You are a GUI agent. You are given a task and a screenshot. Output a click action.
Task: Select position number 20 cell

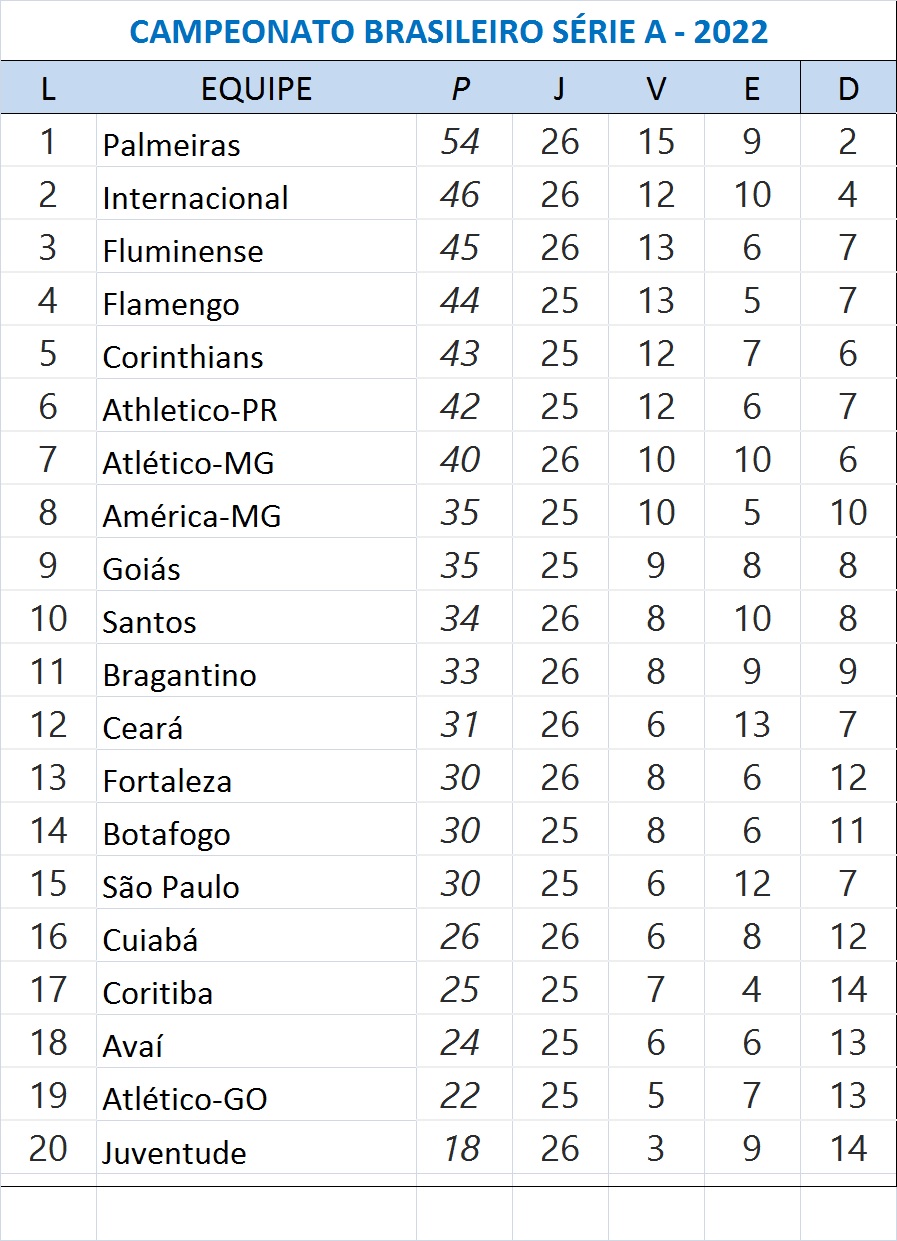click(48, 1148)
